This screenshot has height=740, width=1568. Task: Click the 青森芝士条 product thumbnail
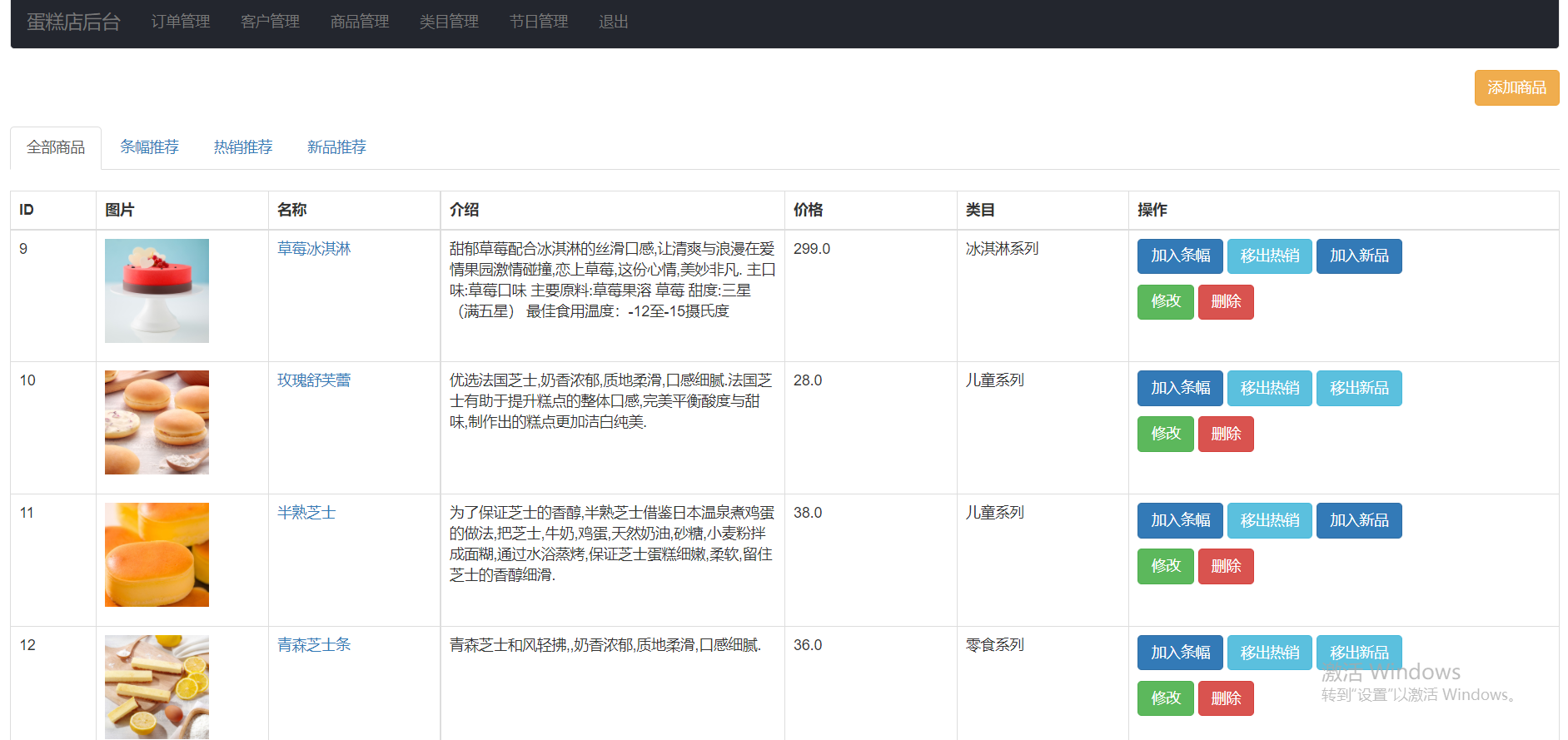tap(157, 687)
